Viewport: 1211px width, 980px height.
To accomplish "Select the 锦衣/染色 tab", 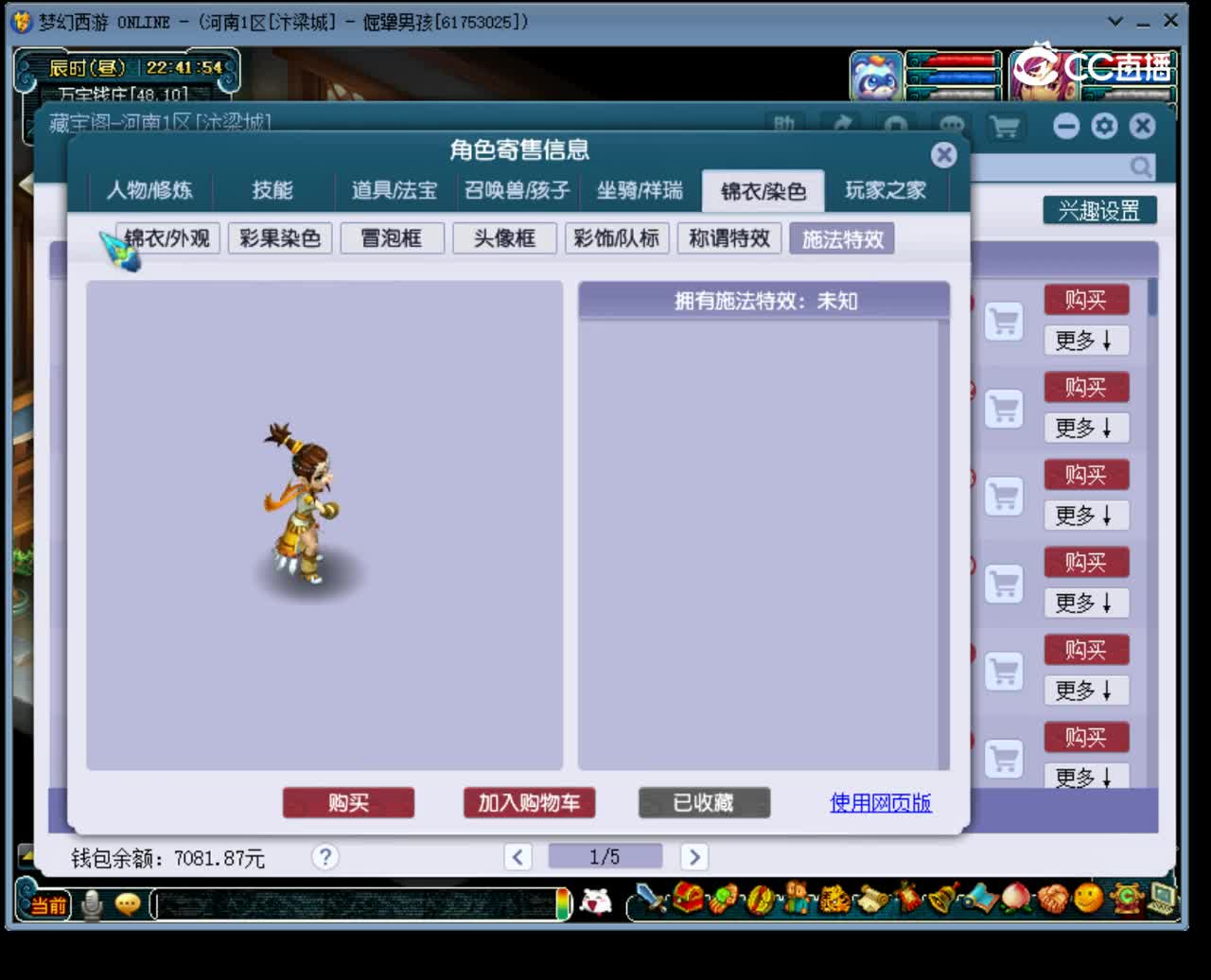I will [763, 191].
